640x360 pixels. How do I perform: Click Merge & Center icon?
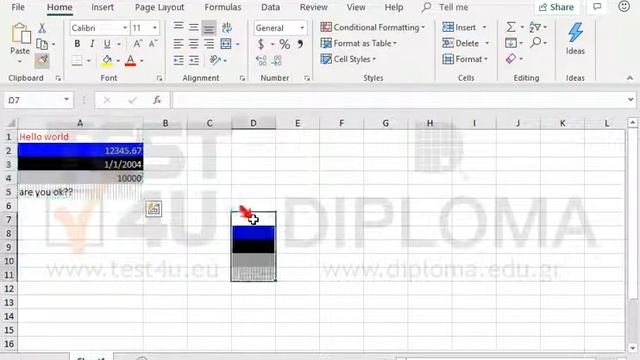(x=226, y=44)
